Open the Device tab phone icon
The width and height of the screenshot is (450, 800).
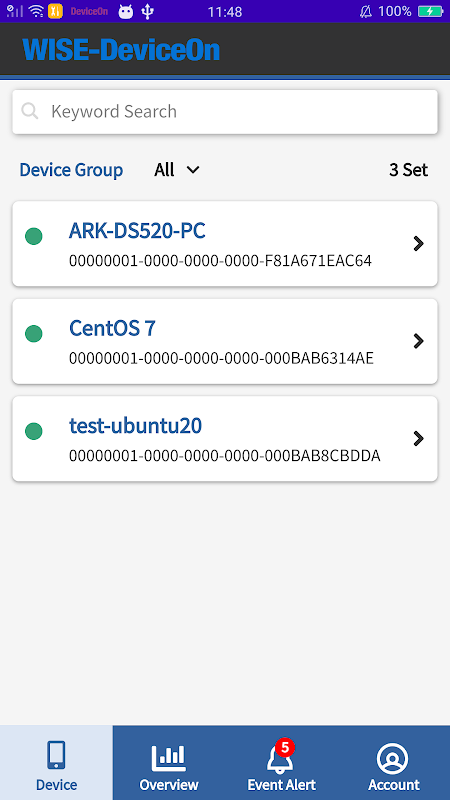[x=56, y=755]
